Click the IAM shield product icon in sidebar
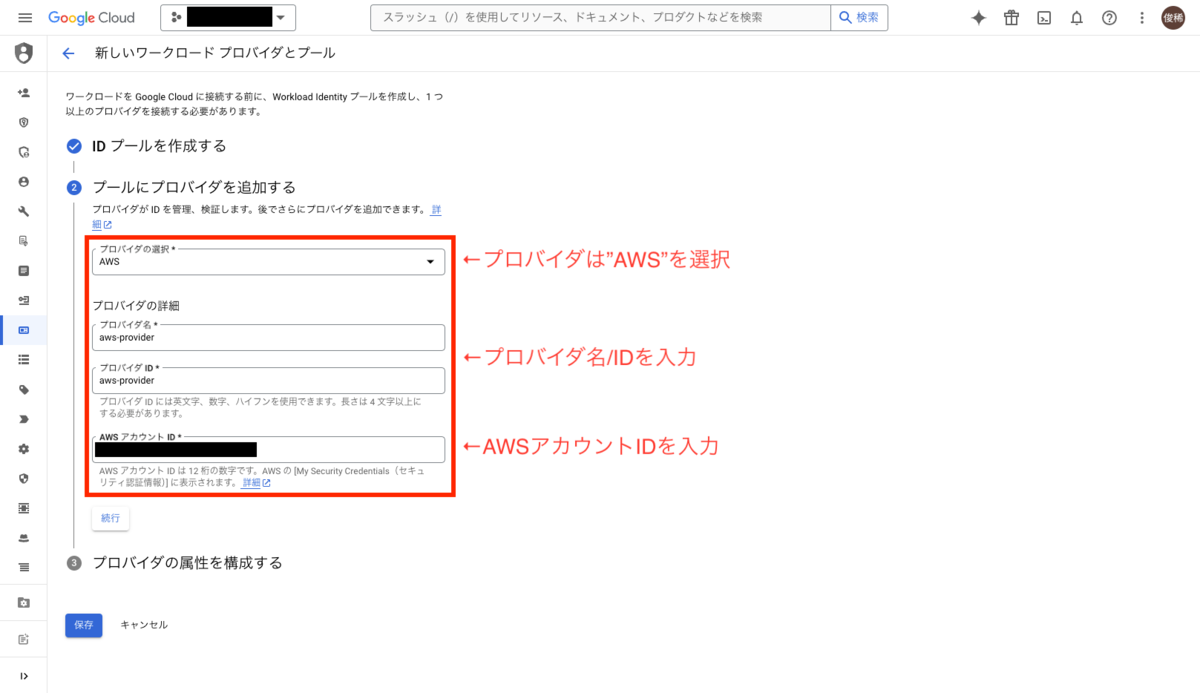The height and width of the screenshot is (693, 1200). click(24, 53)
